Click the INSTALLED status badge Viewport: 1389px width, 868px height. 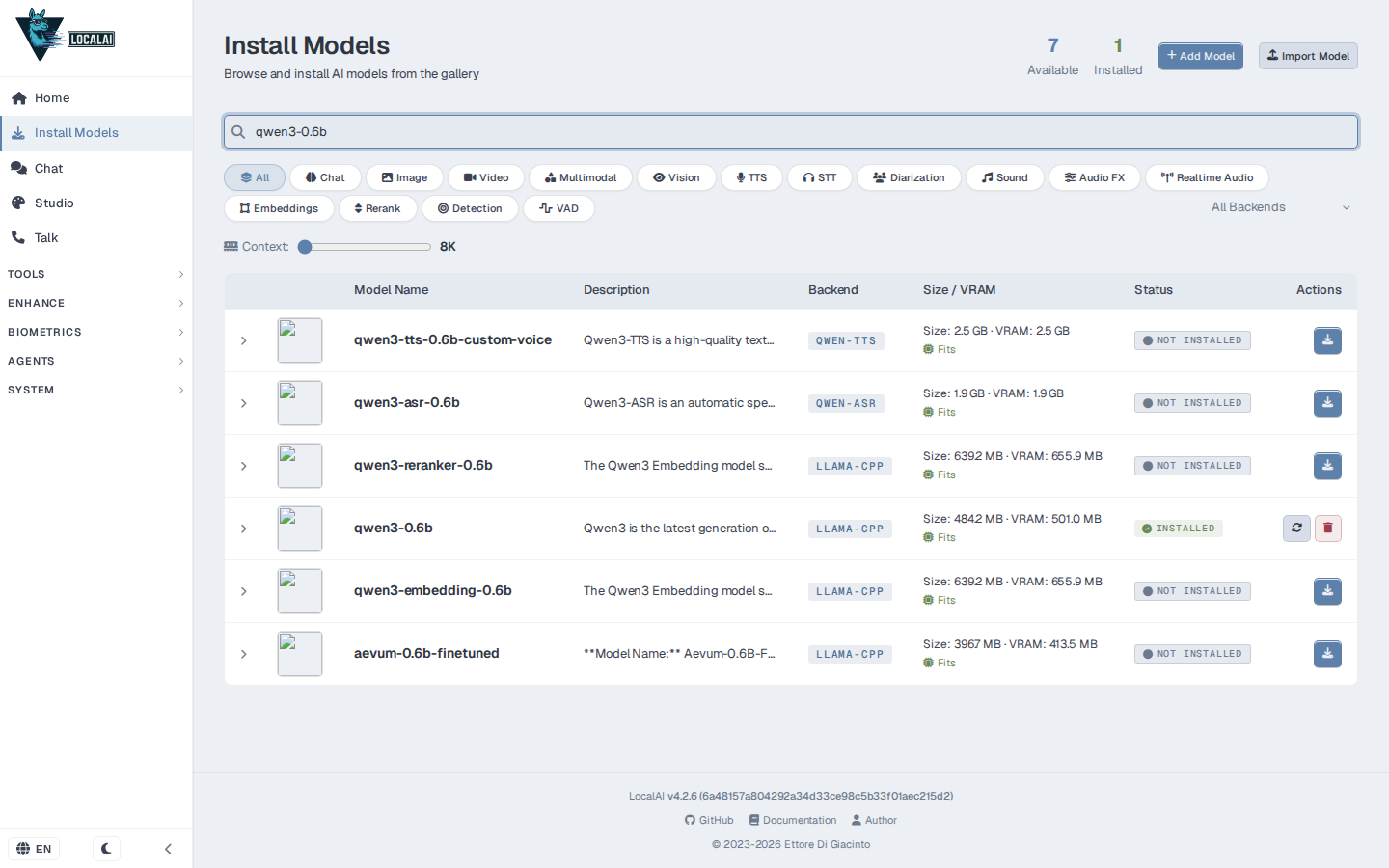point(1179,529)
